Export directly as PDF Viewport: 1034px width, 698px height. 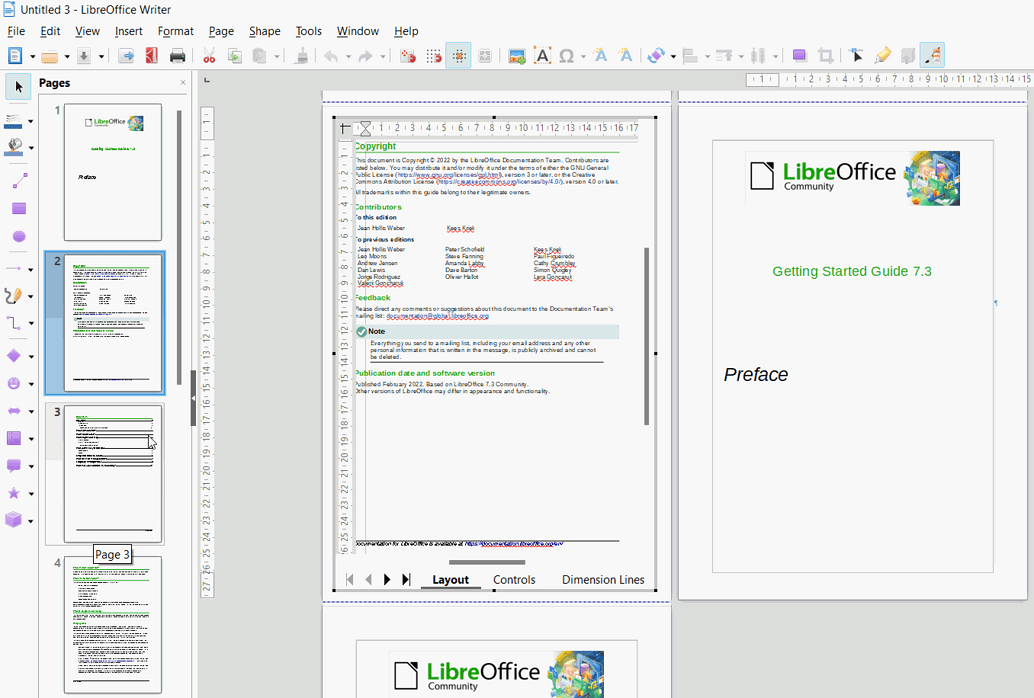point(152,56)
